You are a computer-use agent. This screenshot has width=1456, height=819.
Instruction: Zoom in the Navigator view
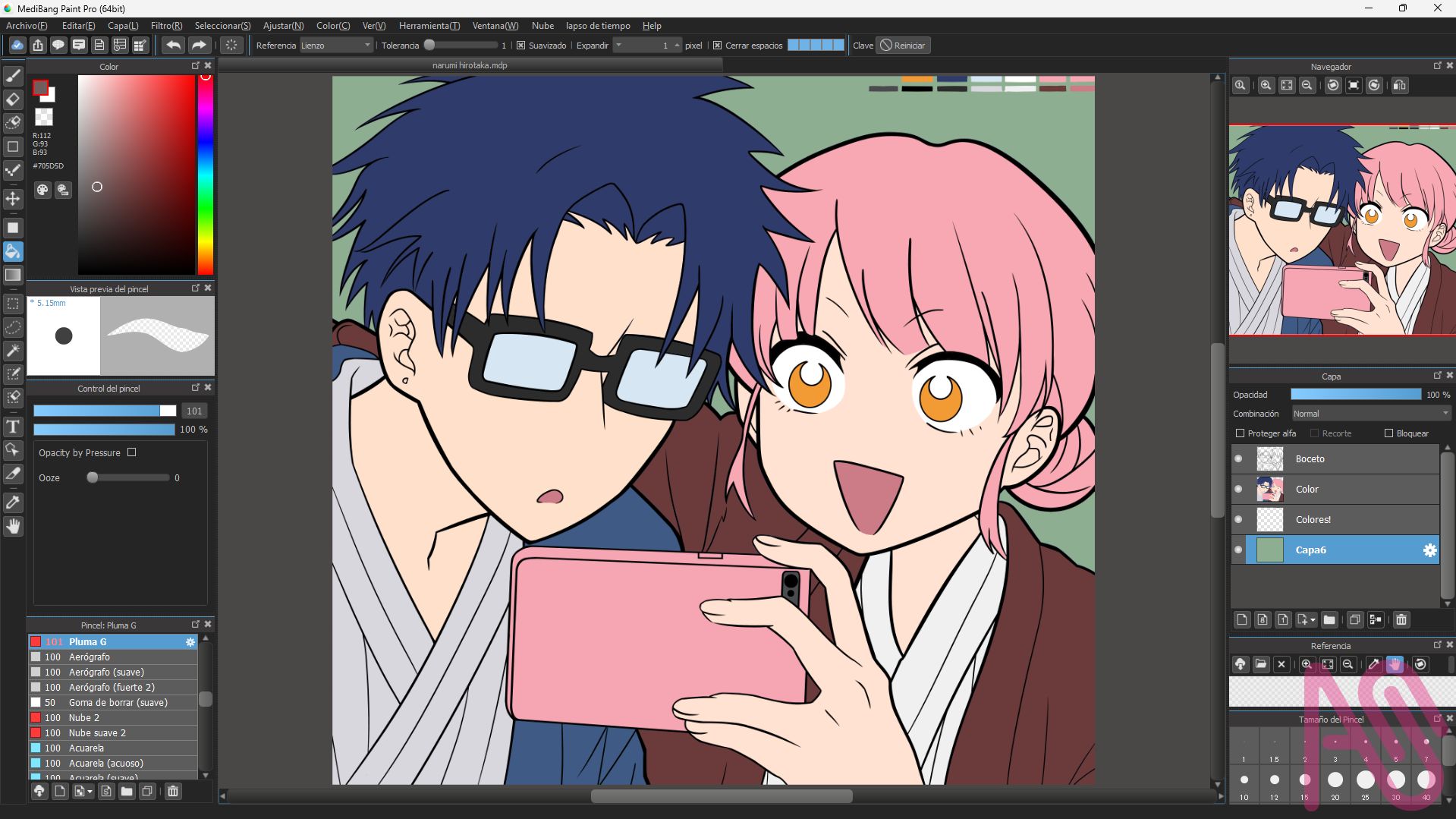[x=1266, y=85]
